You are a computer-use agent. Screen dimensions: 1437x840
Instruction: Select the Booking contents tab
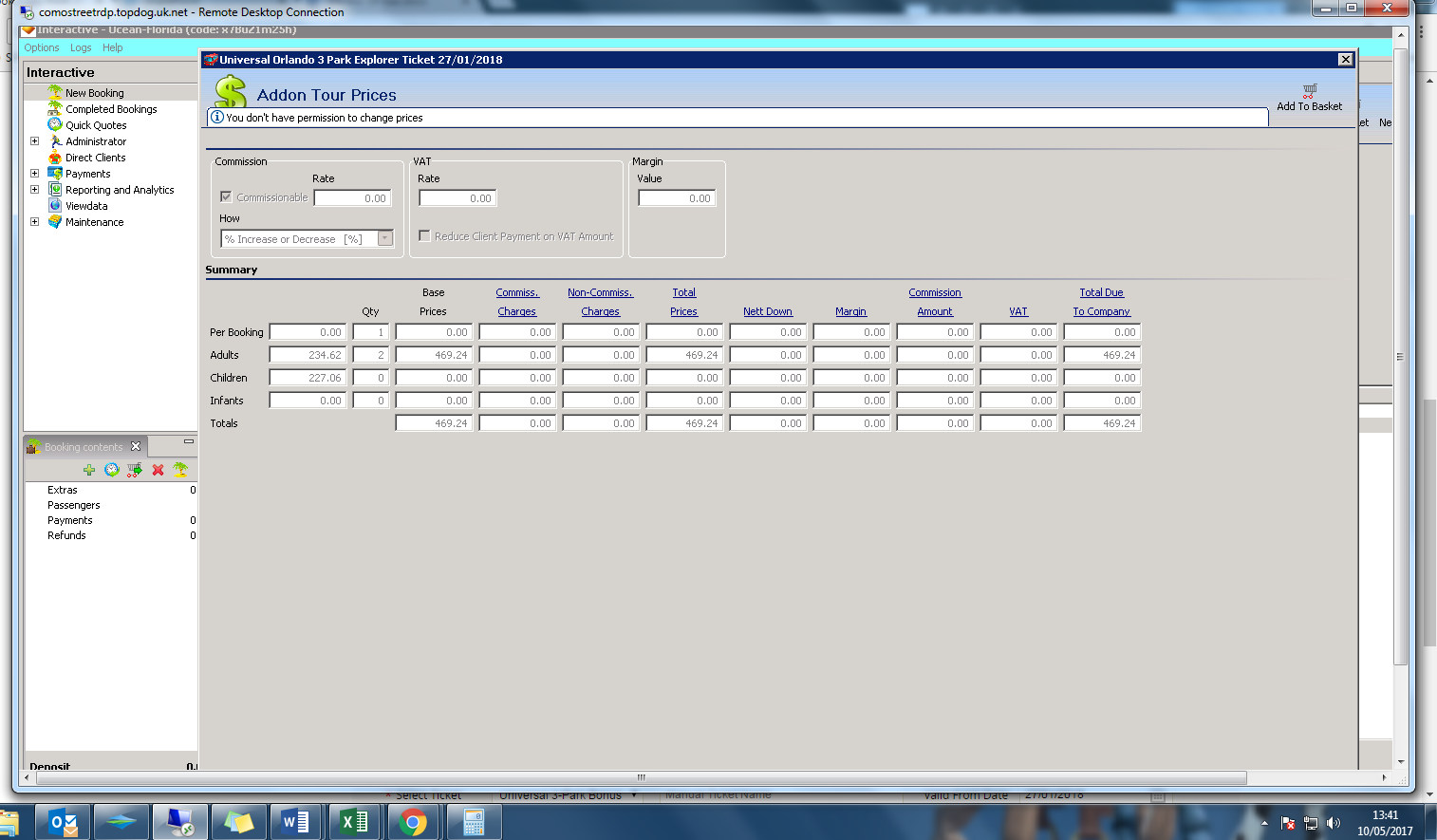tap(84, 447)
